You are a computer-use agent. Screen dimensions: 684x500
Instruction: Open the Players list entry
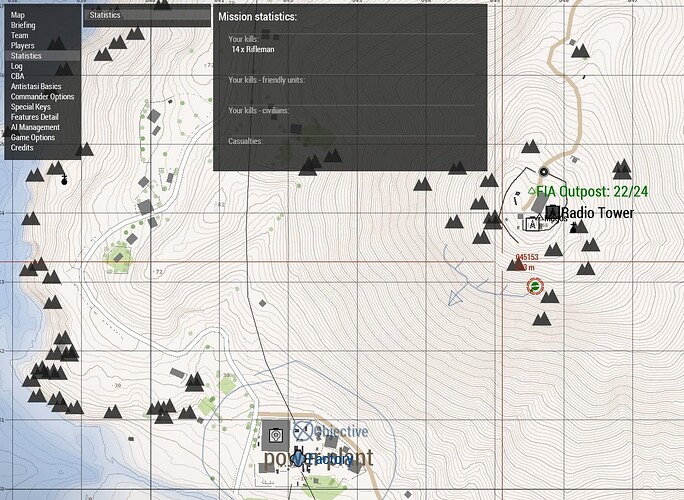(x=23, y=45)
